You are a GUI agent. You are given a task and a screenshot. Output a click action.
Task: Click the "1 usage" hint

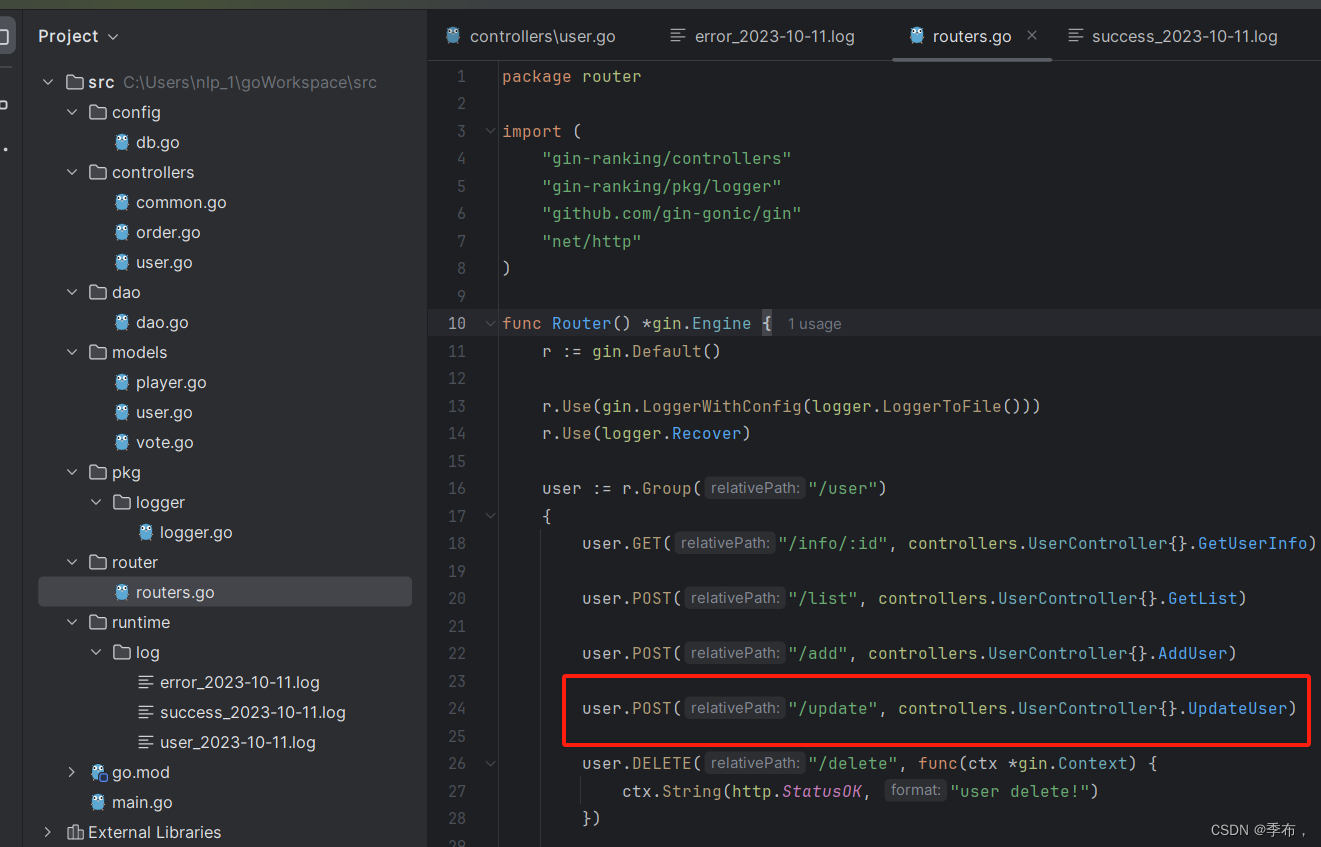click(814, 324)
